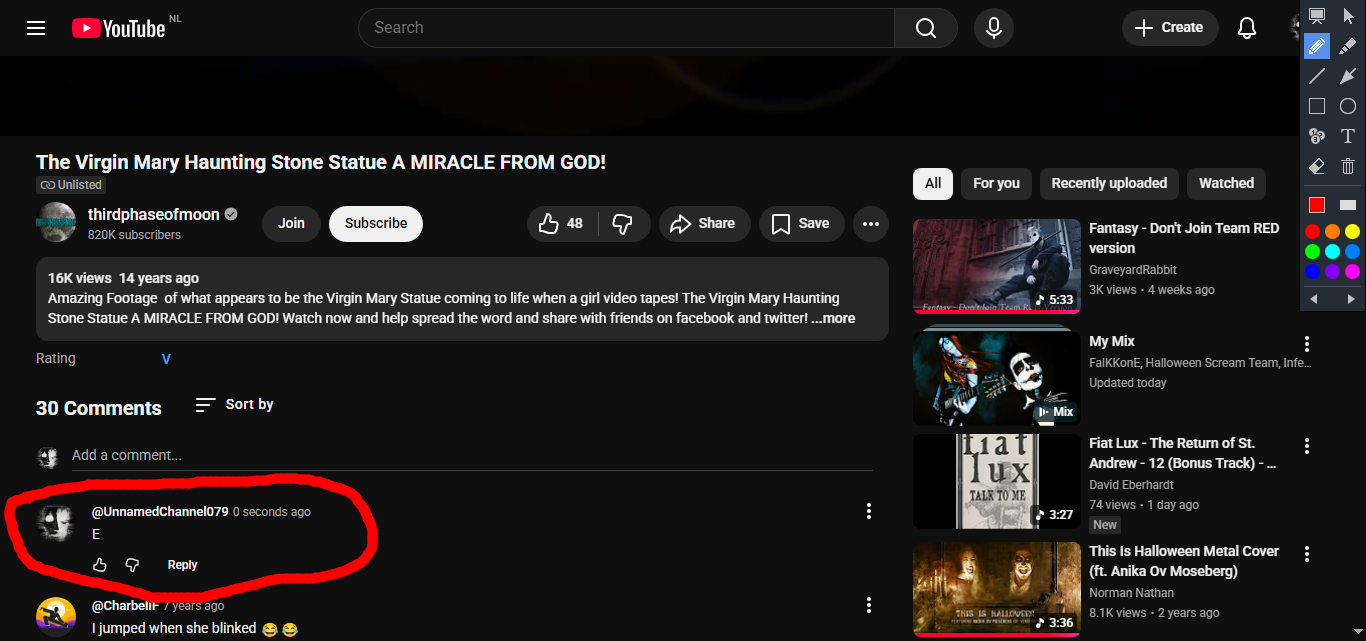Open more actions menu beside Save
Viewport: 1366px width, 641px height.
pos(870,224)
